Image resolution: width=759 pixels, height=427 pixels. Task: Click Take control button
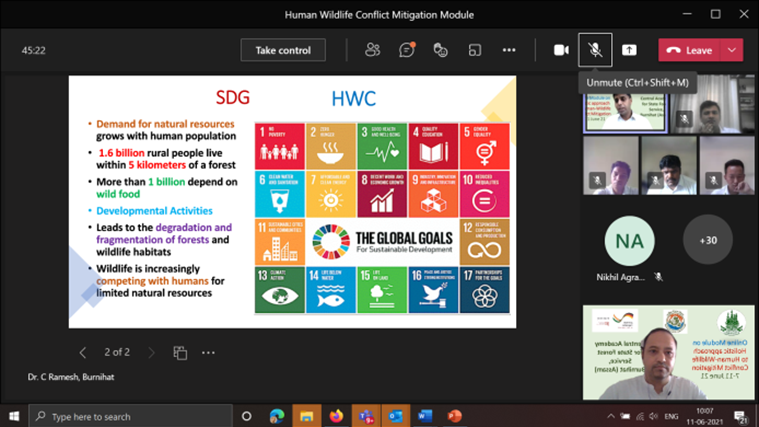[283, 50]
